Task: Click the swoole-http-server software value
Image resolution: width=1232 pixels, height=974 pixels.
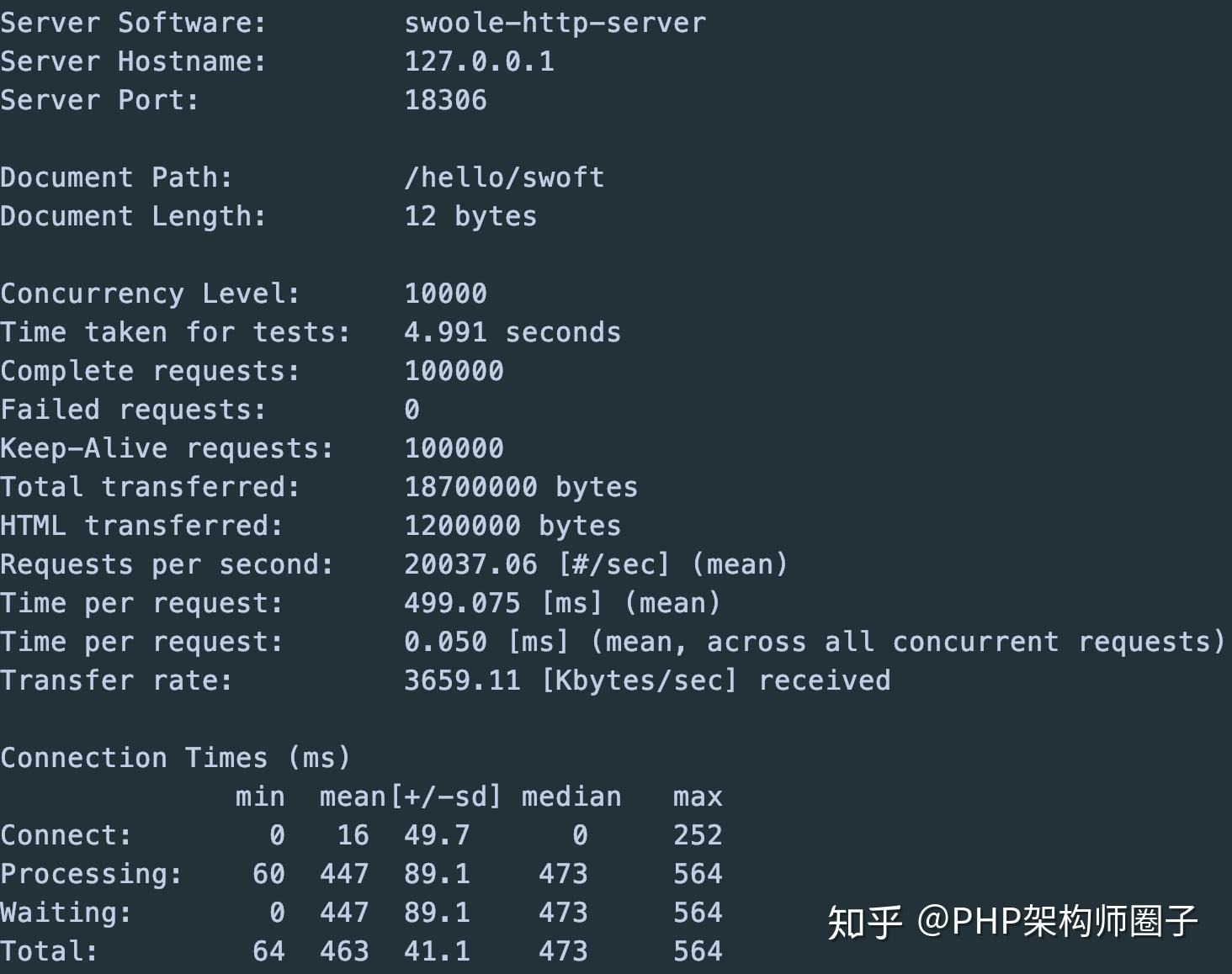Action: coord(555,23)
